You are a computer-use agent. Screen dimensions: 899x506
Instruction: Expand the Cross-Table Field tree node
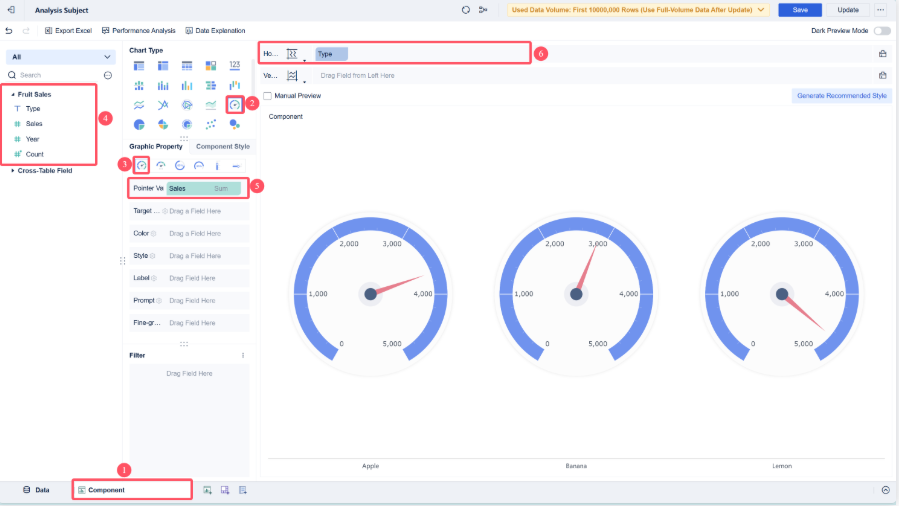click(13, 171)
